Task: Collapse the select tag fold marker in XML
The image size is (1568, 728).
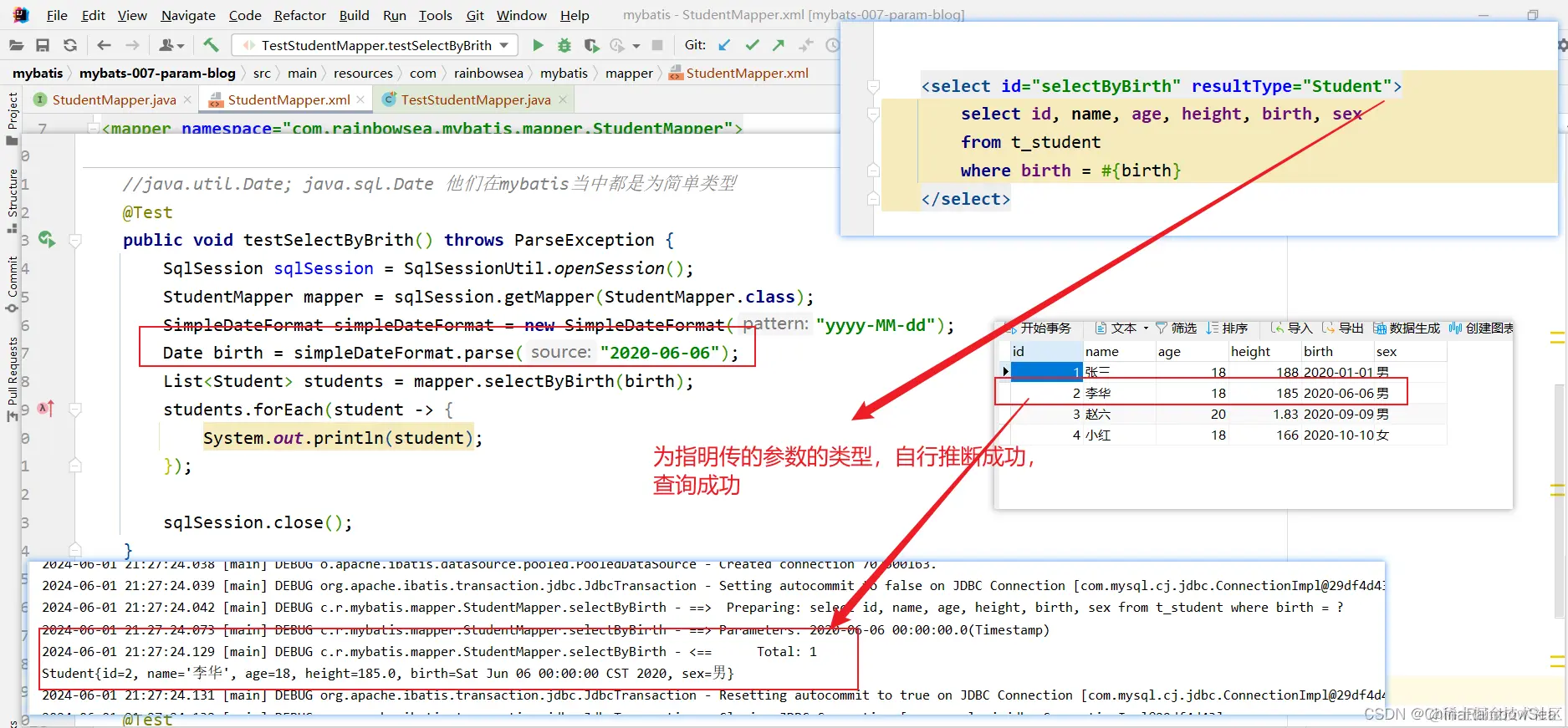Action: pyautogui.click(x=873, y=86)
